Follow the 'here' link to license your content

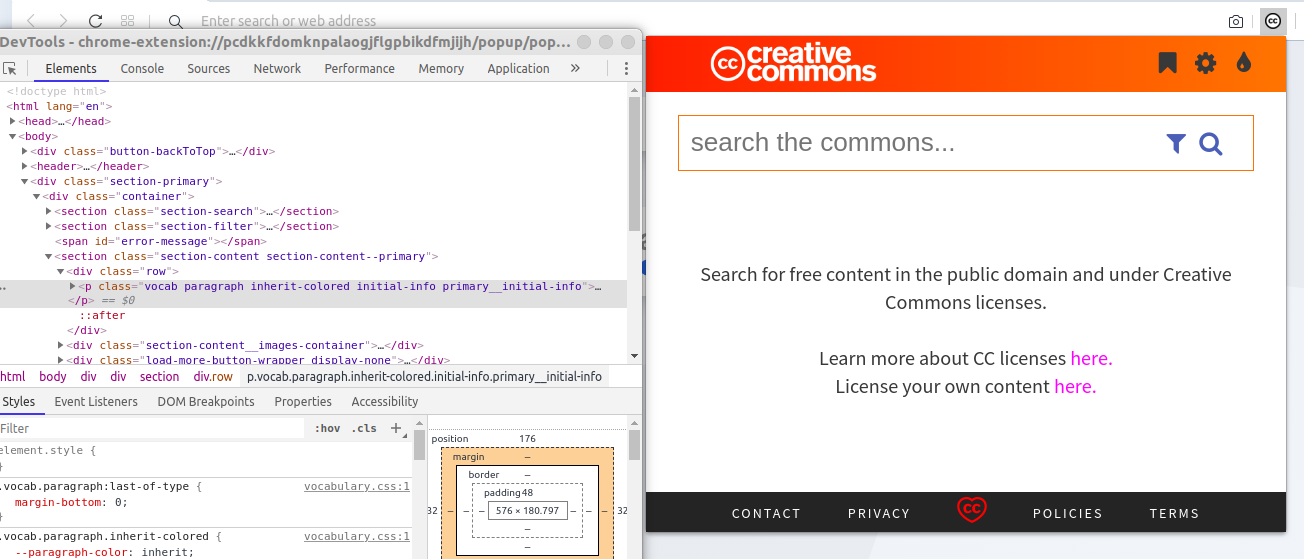[x=1075, y=386]
